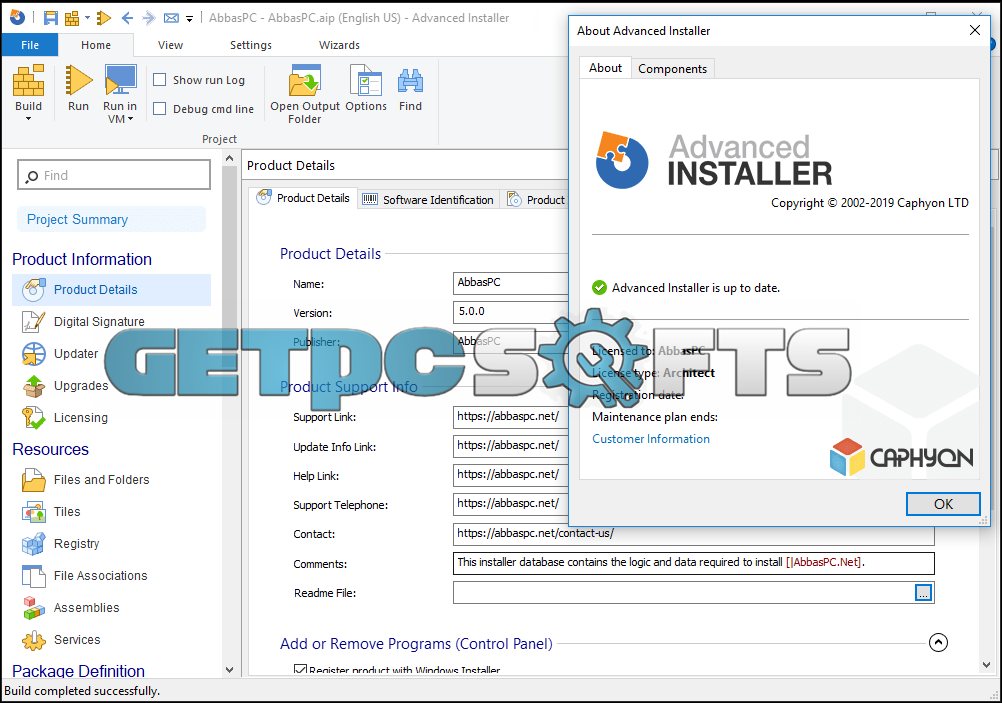
Task: Open the File menu
Action: pos(30,45)
